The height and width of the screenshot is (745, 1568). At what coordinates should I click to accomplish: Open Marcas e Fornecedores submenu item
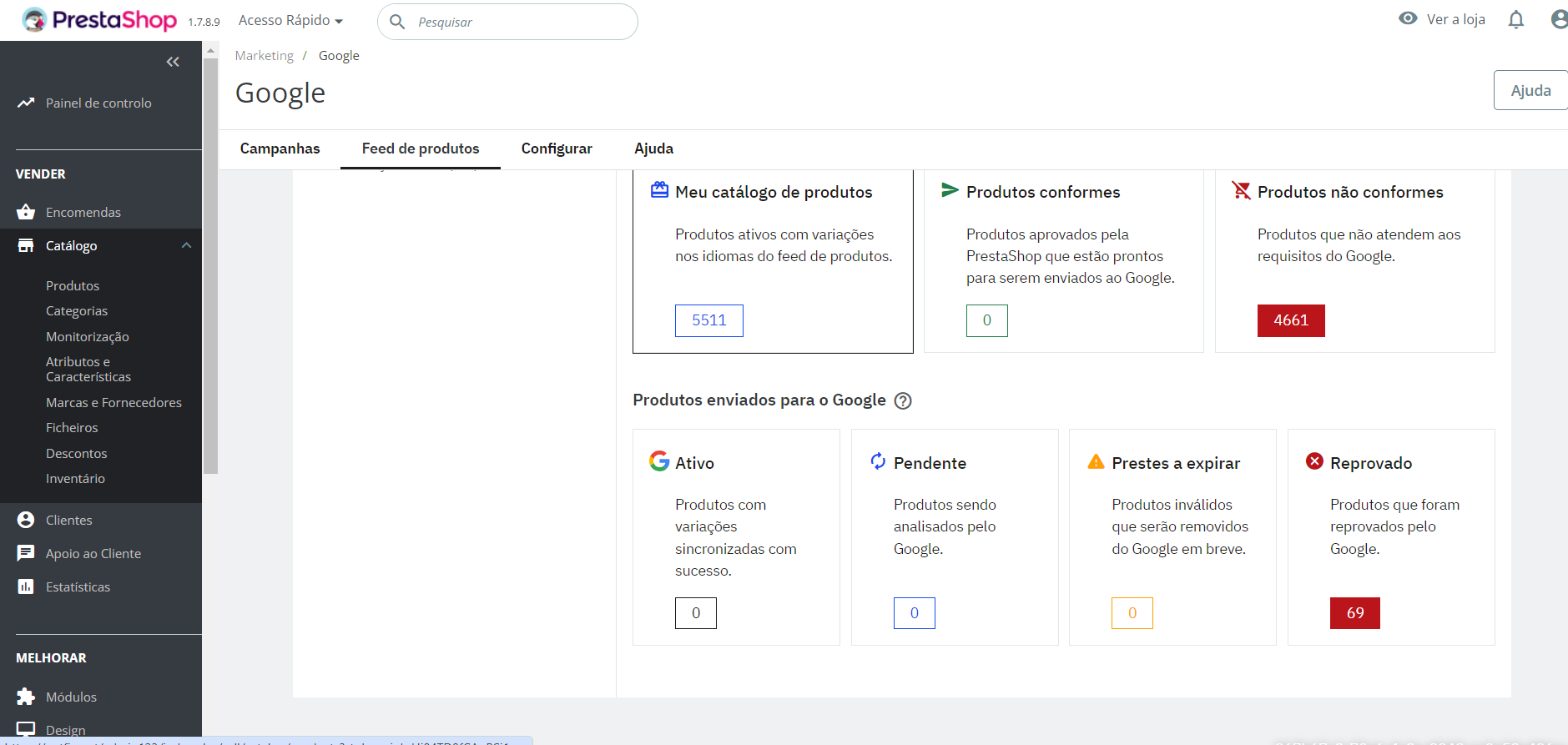(x=113, y=402)
